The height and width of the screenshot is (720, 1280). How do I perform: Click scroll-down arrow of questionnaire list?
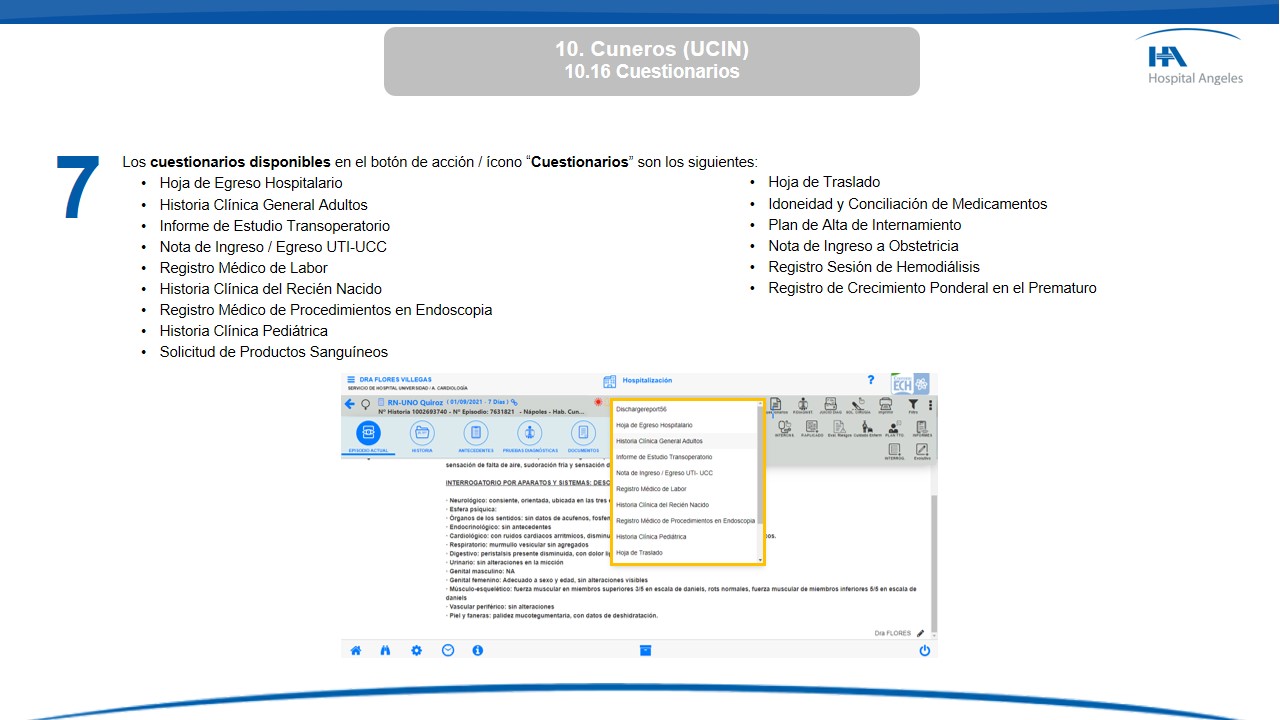pos(760,560)
